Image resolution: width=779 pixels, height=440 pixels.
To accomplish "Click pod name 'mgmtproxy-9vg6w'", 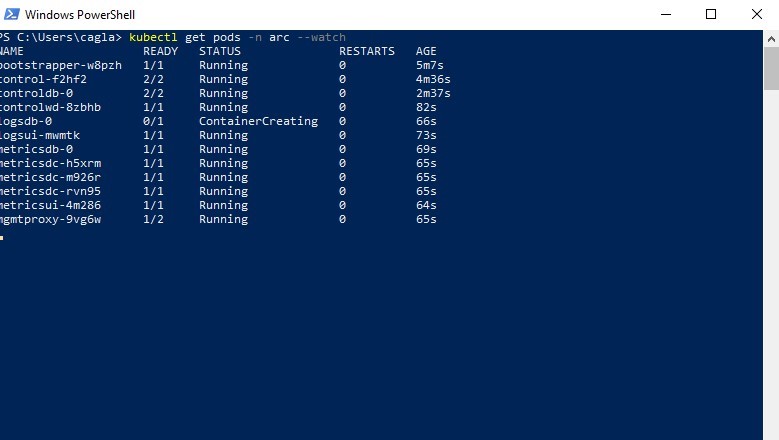I will click(50, 220).
